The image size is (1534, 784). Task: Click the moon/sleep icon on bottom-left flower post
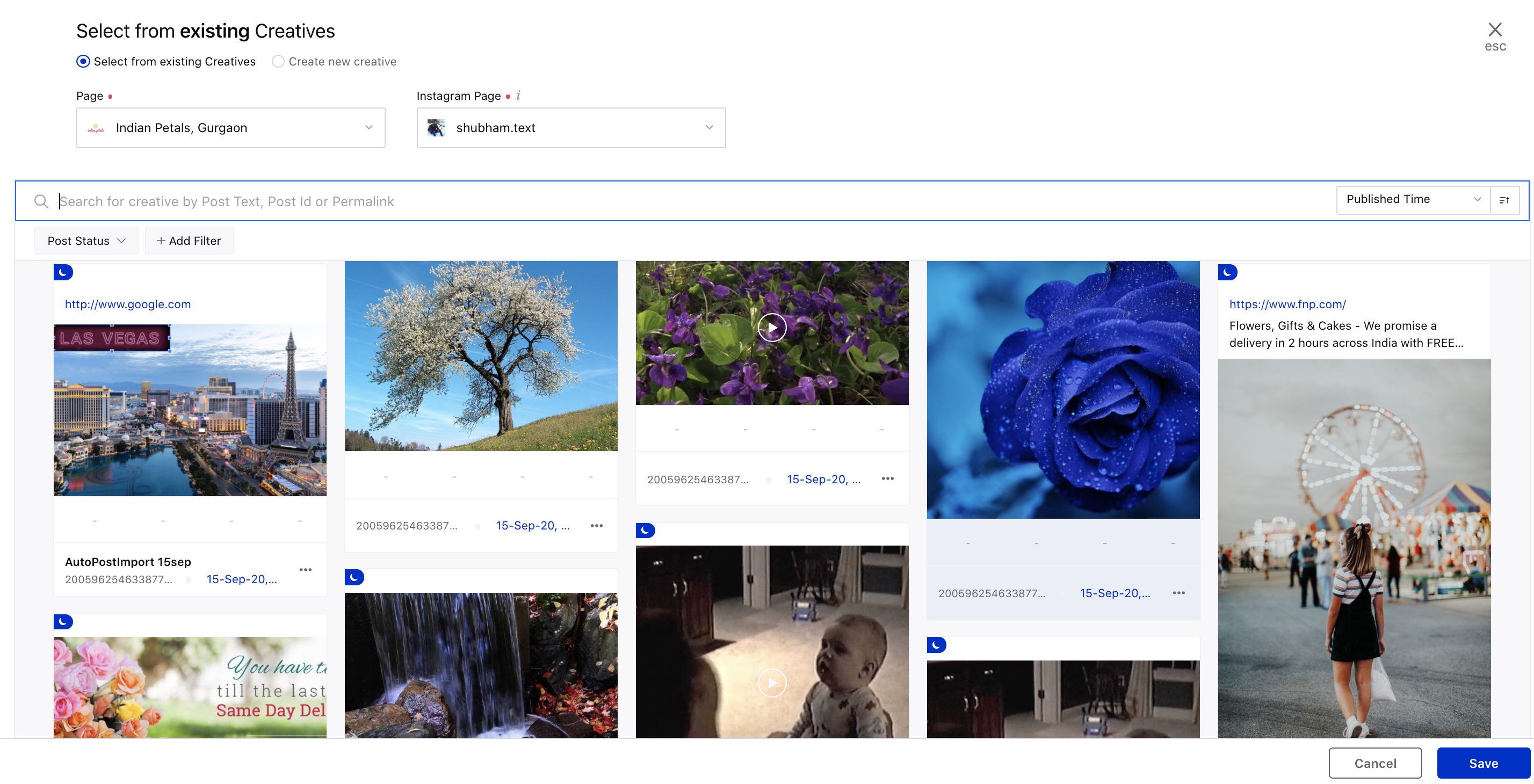pos(63,621)
